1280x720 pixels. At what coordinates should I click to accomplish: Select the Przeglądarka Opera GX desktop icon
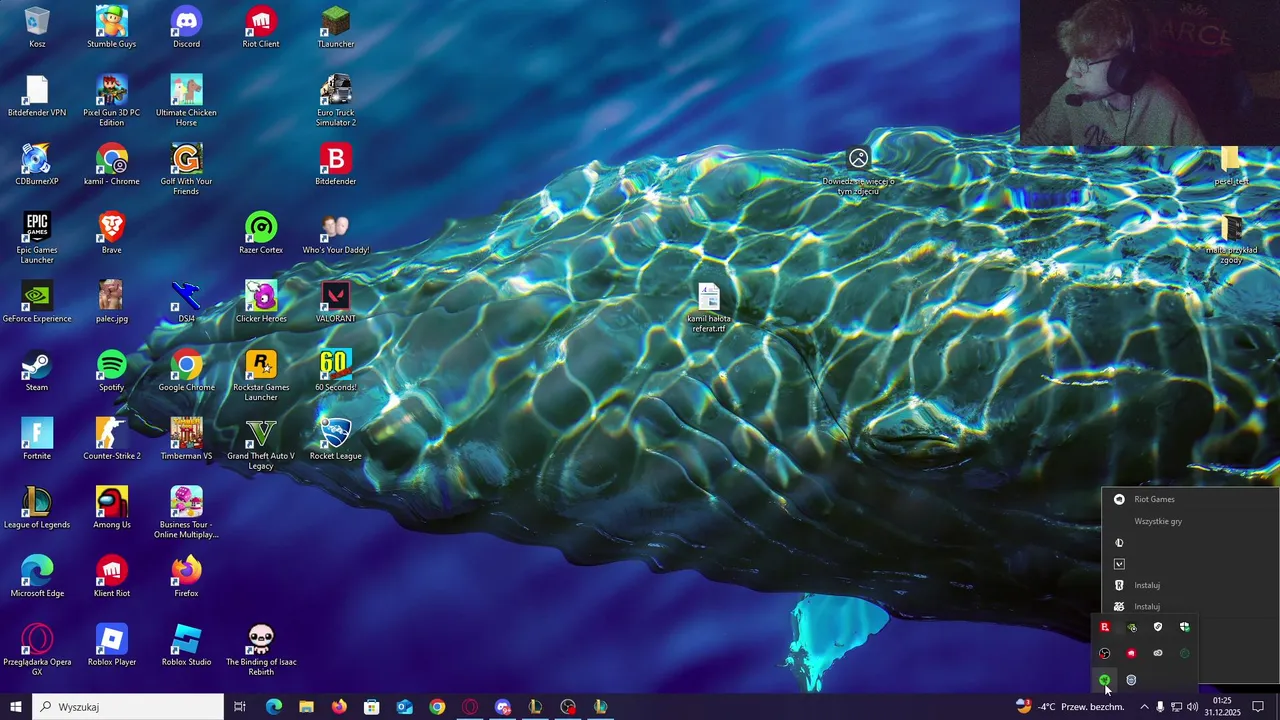(x=37, y=650)
